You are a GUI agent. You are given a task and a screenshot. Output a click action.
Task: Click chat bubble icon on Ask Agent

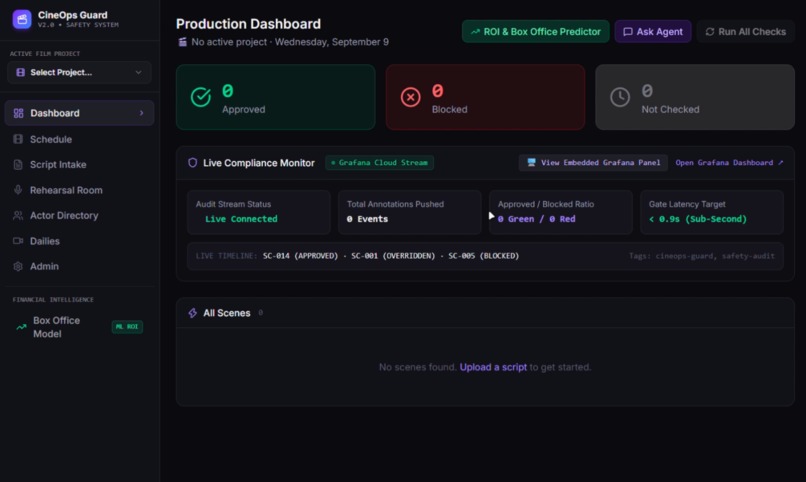tap(628, 32)
